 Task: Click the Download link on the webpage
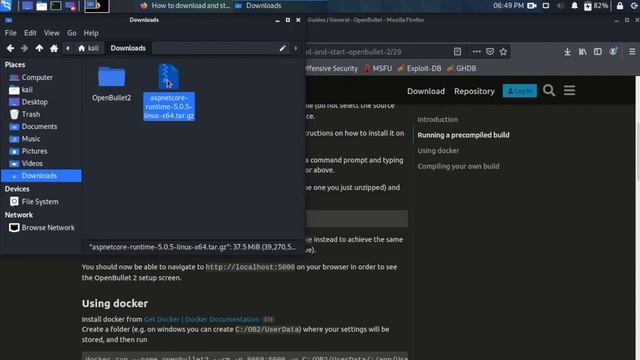click(x=426, y=91)
